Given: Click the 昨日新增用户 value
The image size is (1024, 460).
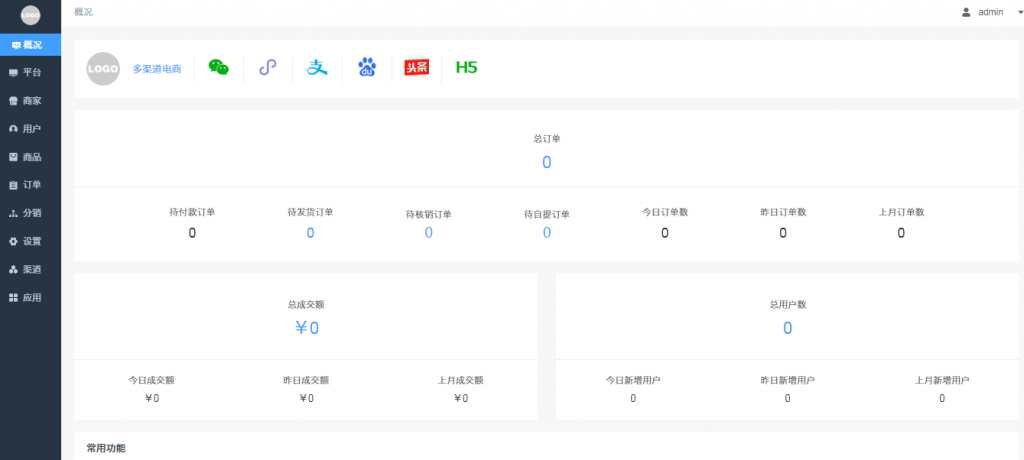Looking at the screenshot, I should click(x=788, y=398).
